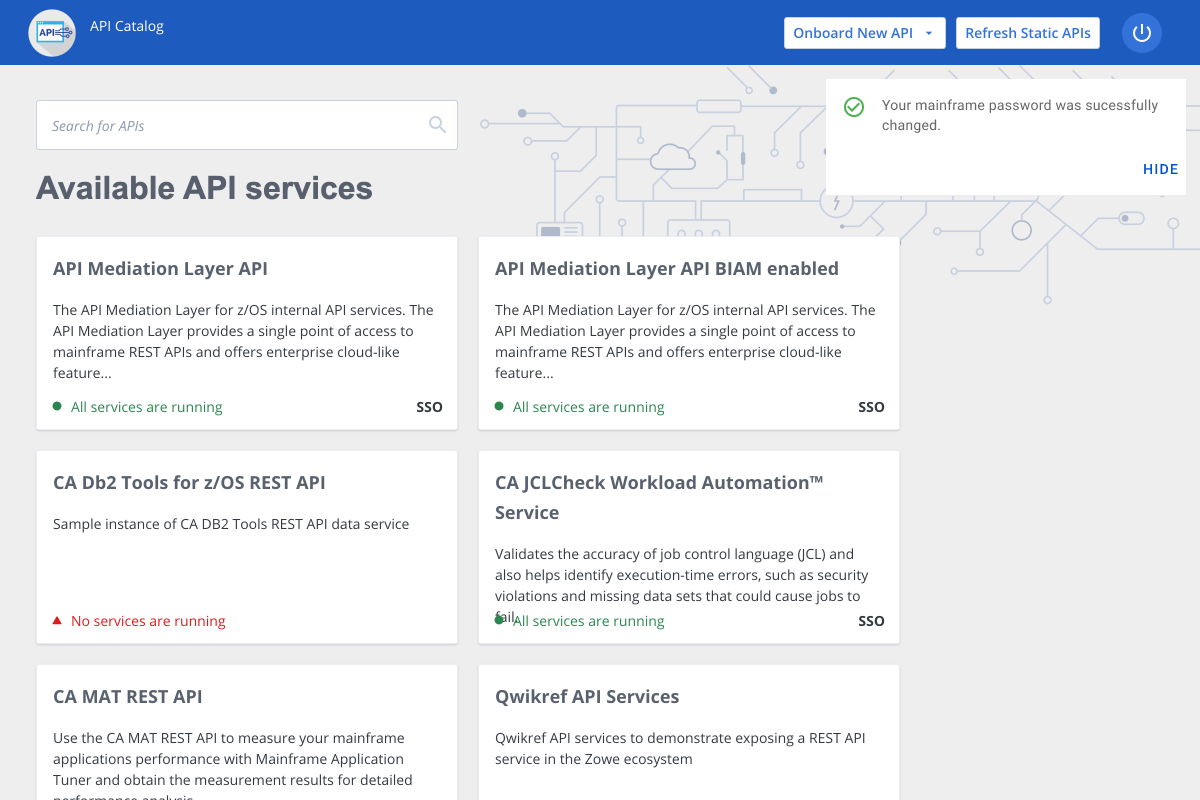This screenshot has width=1200, height=800.
Task: Click 'All services are running' on API Mediation Layer API
Action: tap(146, 407)
